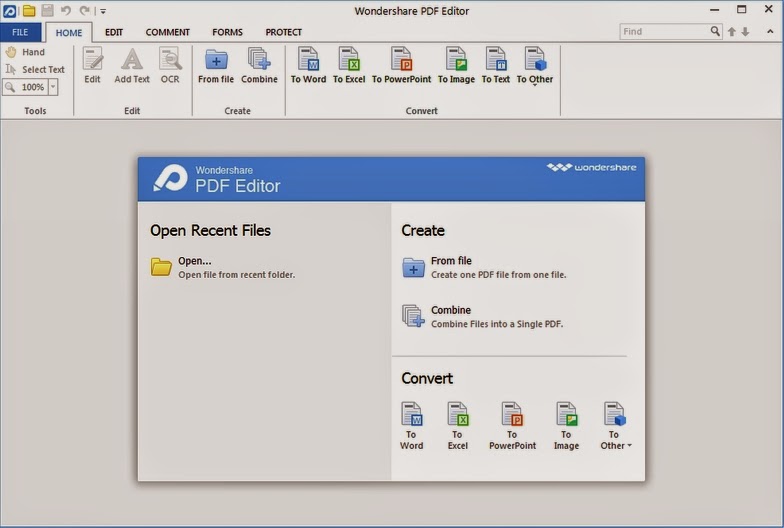Collapse the ribbon with chevron

coord(770,32)
